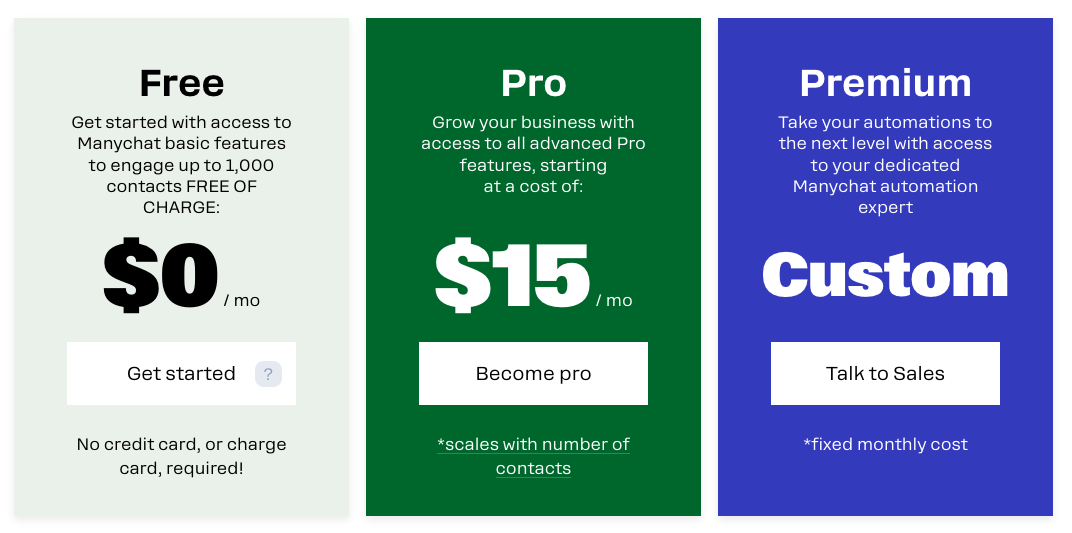Image resolution: width=1072 pixels, height=533 pixels.
Task: Click the Free plan description paragraph
Action: coord(182,165)
